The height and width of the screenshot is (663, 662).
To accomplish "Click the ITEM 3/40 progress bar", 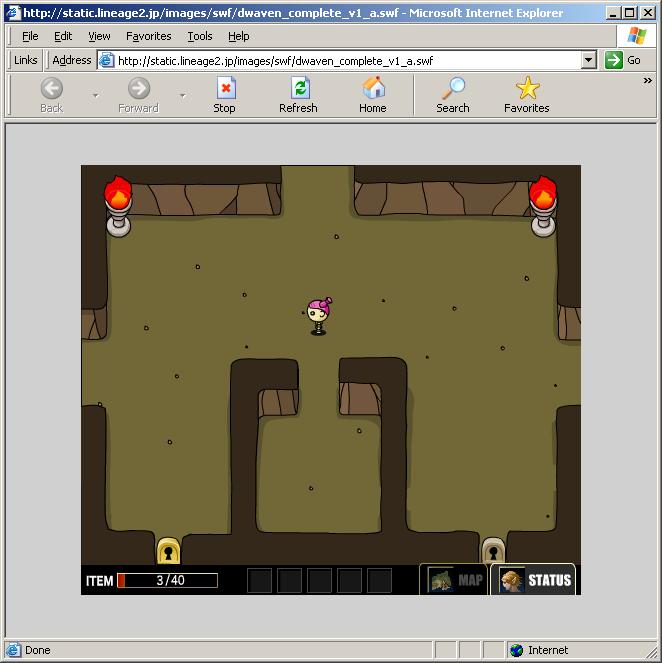I will click(168, 580).
